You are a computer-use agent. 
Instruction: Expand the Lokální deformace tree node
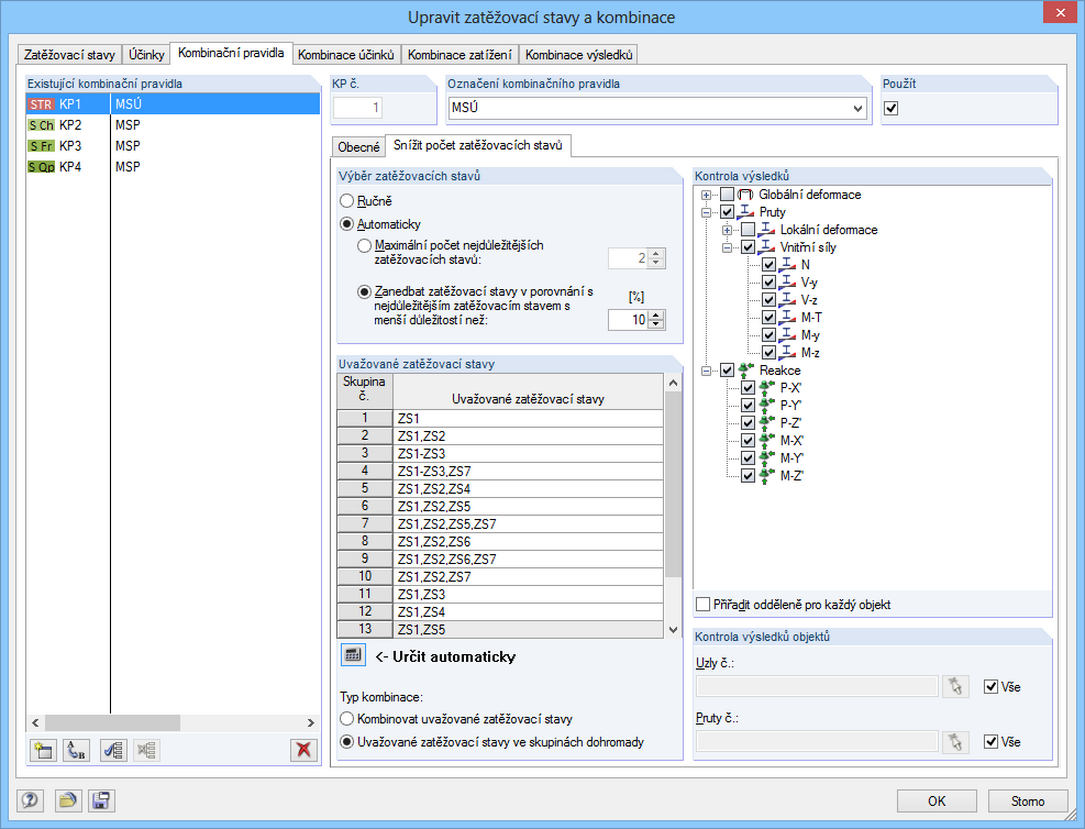727,230
